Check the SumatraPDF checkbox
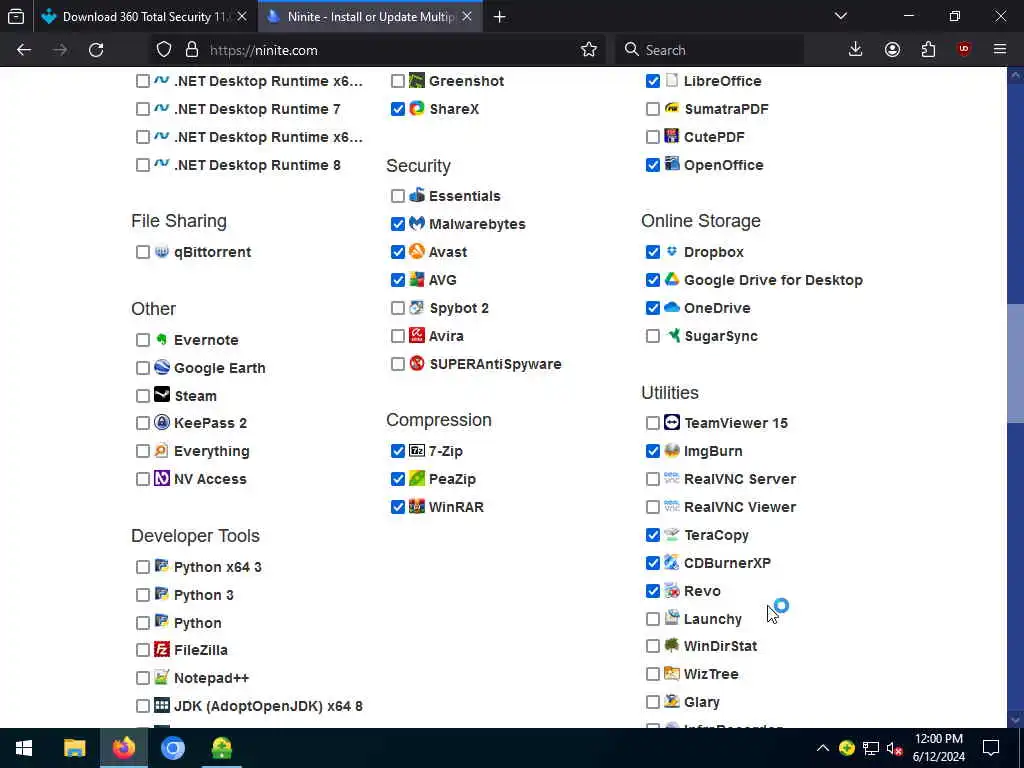The image size is (1024, 768). 652,109
